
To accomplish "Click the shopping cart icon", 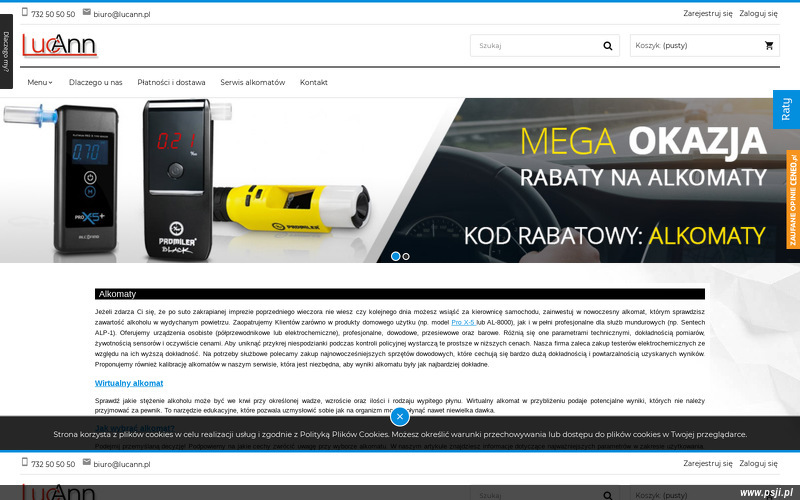I will (769, 45).
